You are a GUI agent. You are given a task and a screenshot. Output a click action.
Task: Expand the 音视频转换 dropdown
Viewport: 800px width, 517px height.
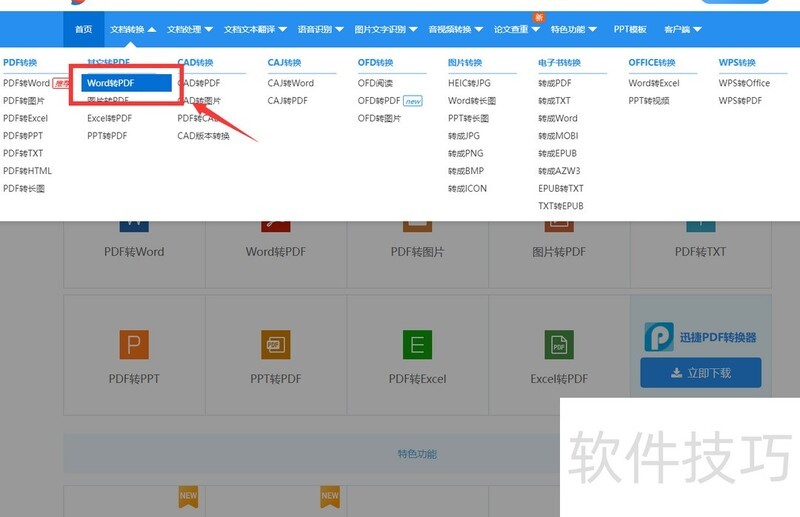(455, 30)
